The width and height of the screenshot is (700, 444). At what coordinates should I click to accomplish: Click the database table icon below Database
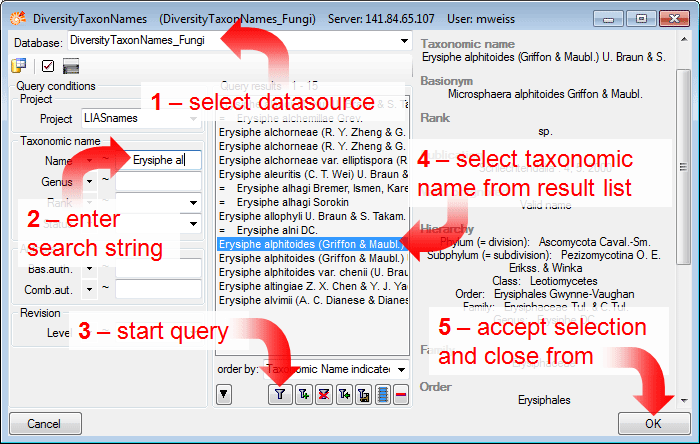click(20, 66)
